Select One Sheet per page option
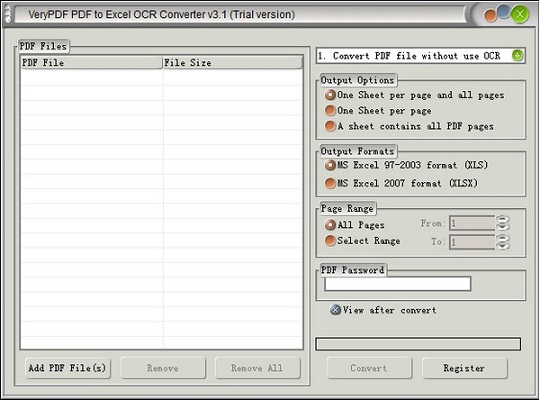This screenshot has height=400, width=540. pos(378,111)
